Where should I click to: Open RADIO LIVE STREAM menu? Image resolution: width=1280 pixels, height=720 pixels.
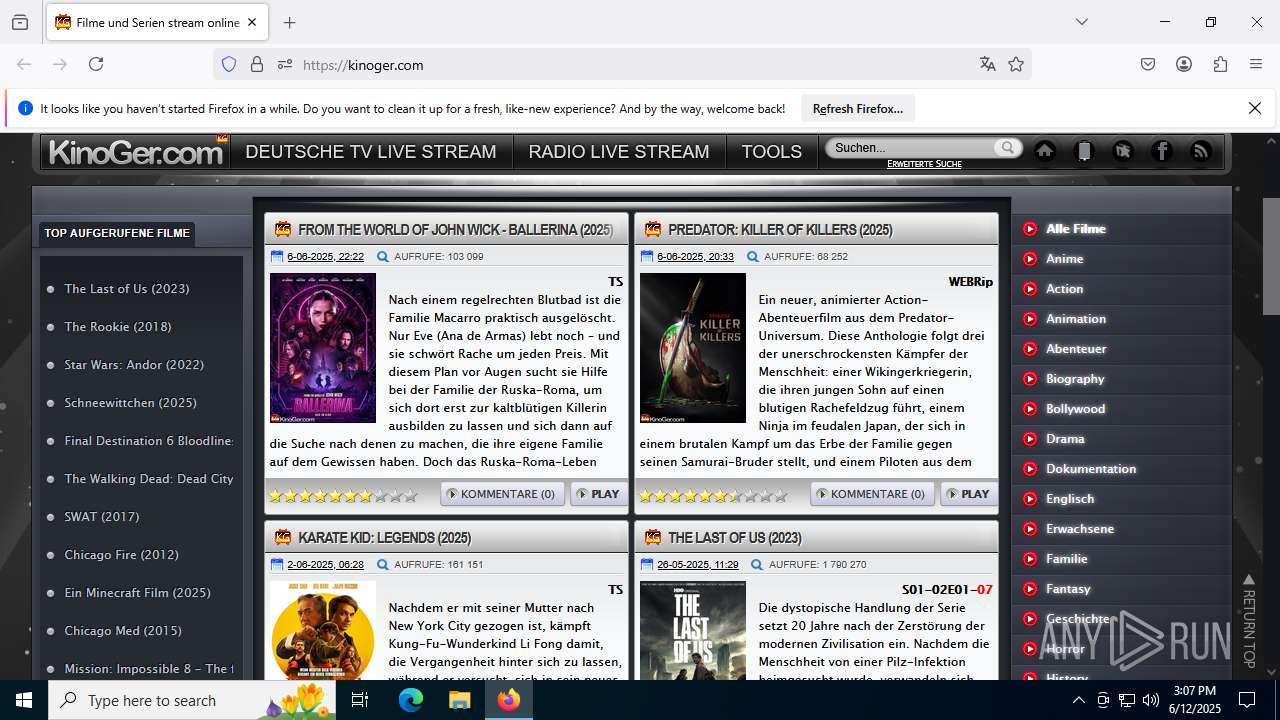click(619, 152)
